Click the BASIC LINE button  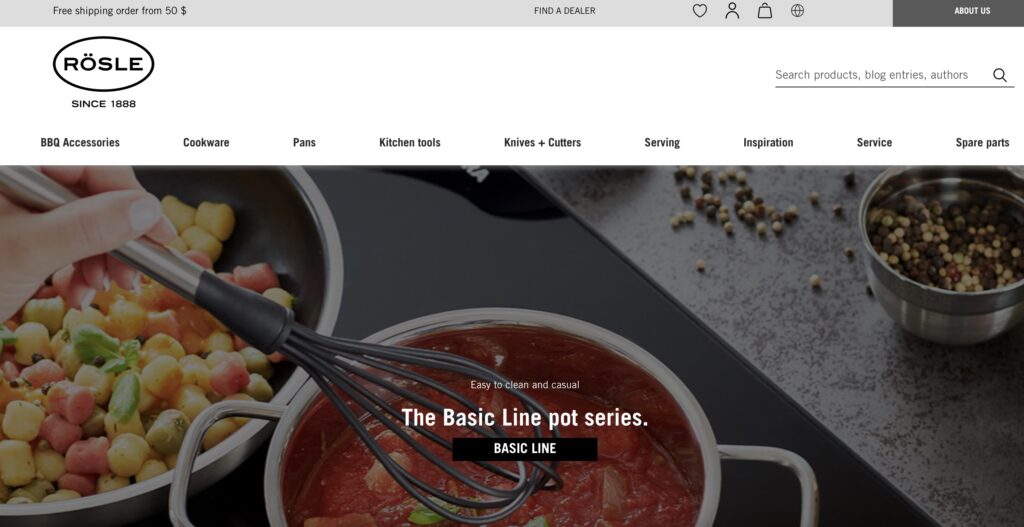524,449
